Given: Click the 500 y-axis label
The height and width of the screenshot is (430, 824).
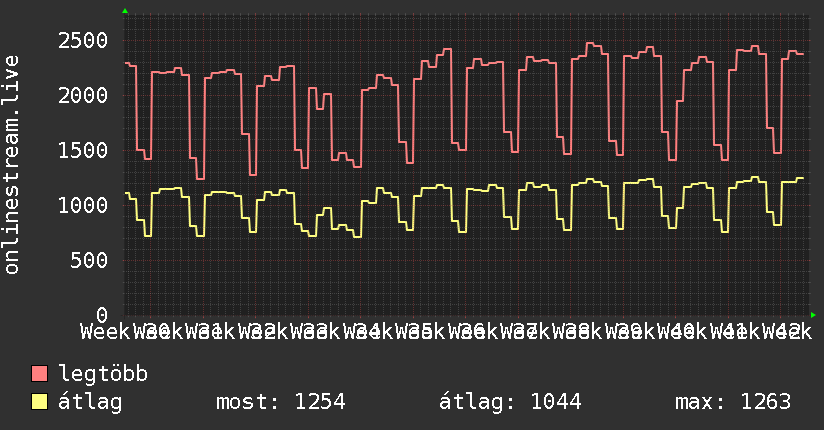Looking at the screenshot, I should point(89,260).
